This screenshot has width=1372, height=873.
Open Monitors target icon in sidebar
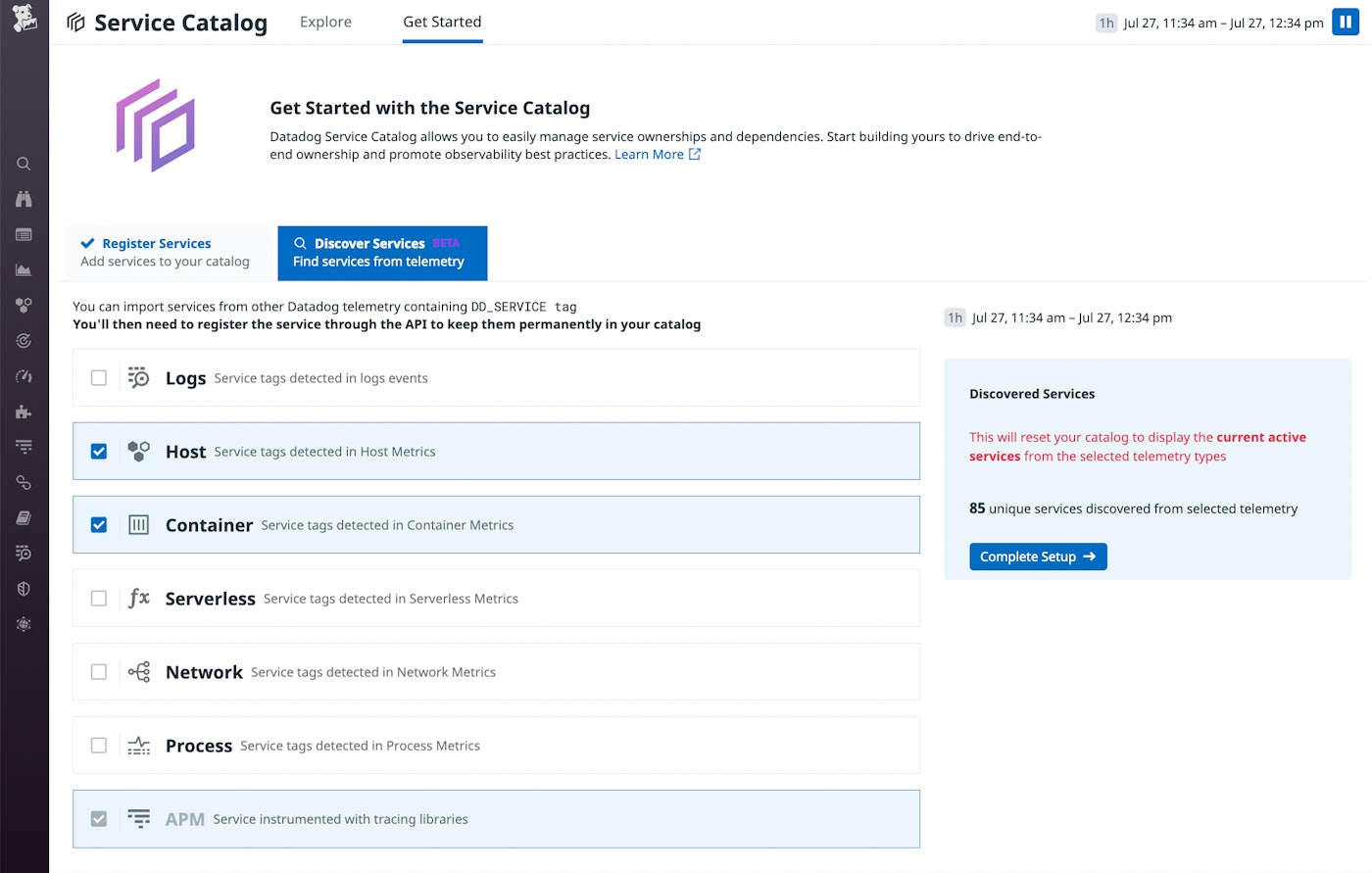[x=24, y=341]
